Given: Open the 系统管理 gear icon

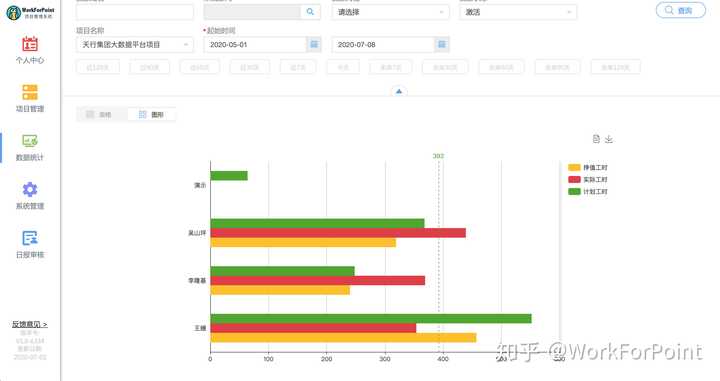Looking at the screenshot, I should (30, 189).
